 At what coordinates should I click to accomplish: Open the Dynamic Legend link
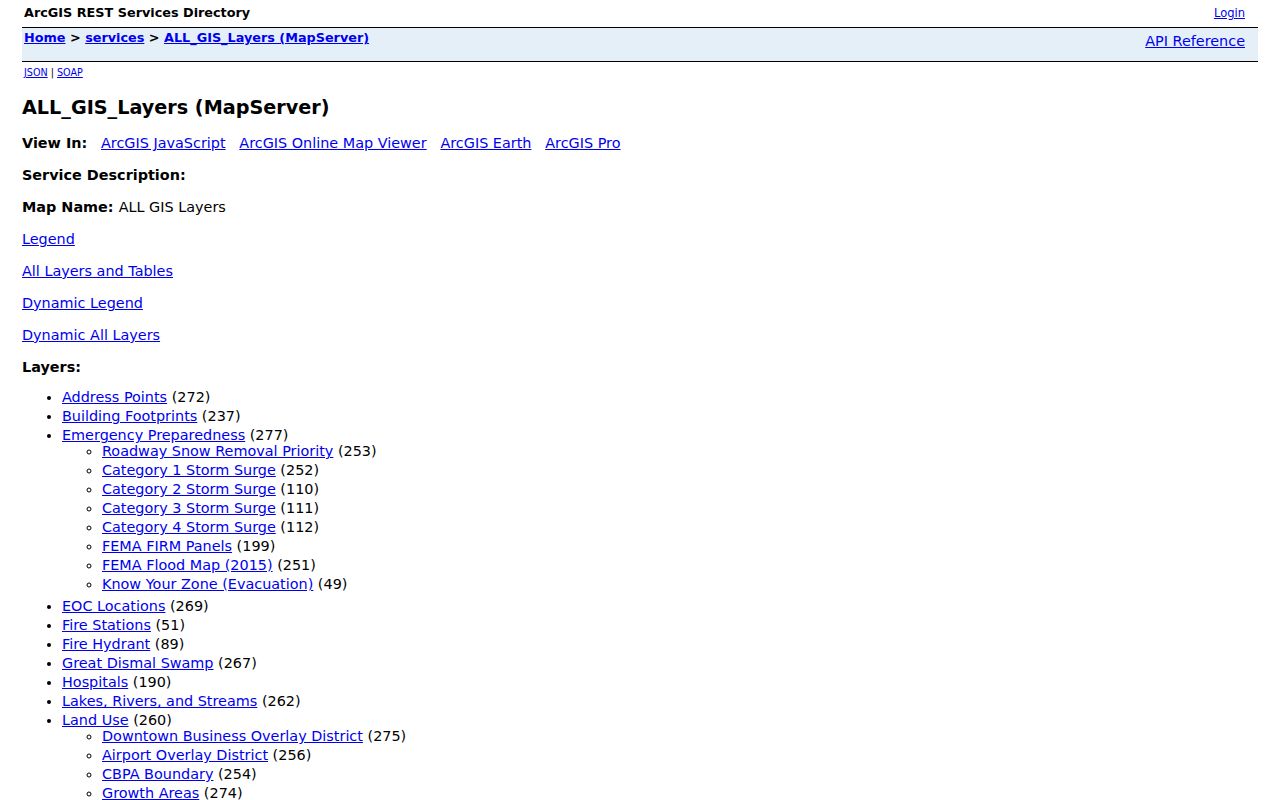(82, 303)
